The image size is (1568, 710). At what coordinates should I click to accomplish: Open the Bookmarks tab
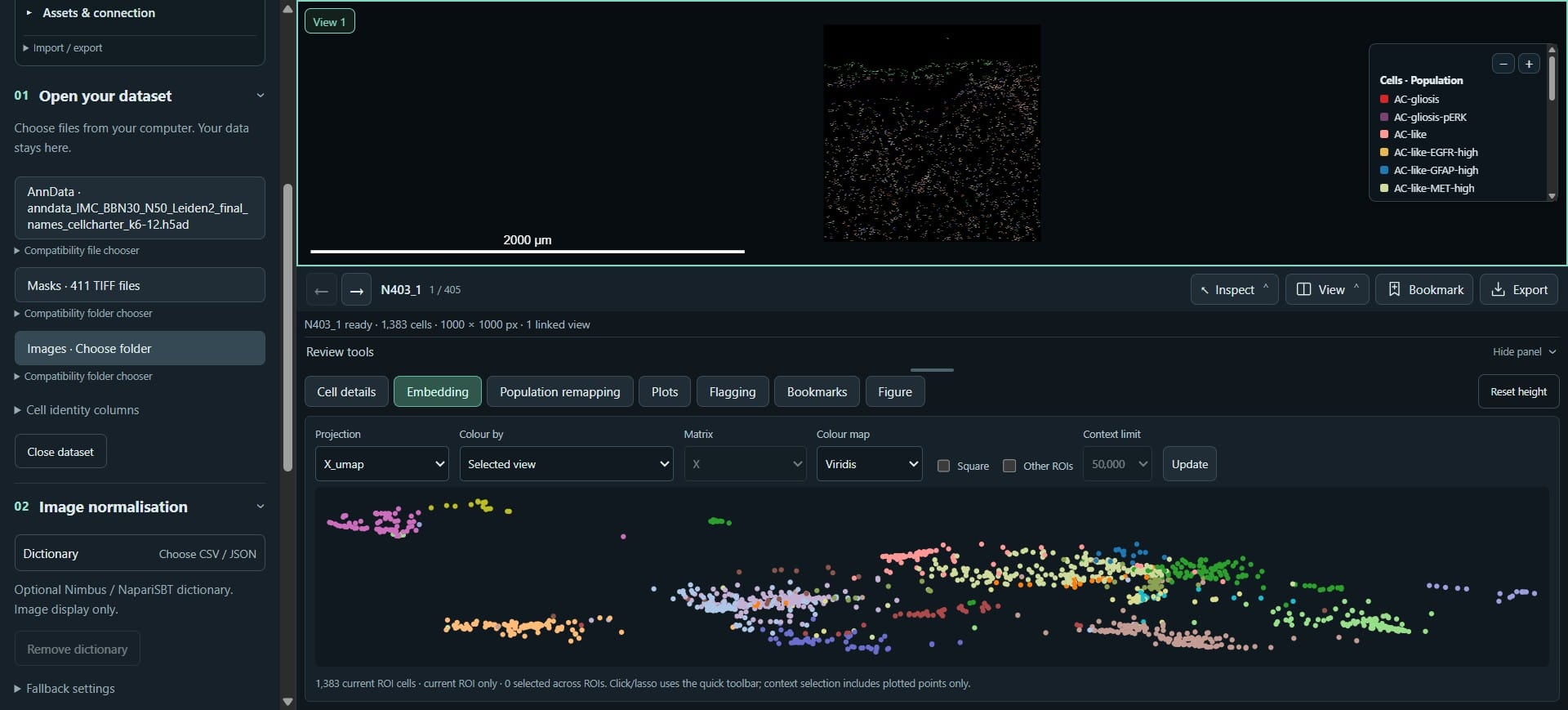pyautogui.click(x=817, y=391)
